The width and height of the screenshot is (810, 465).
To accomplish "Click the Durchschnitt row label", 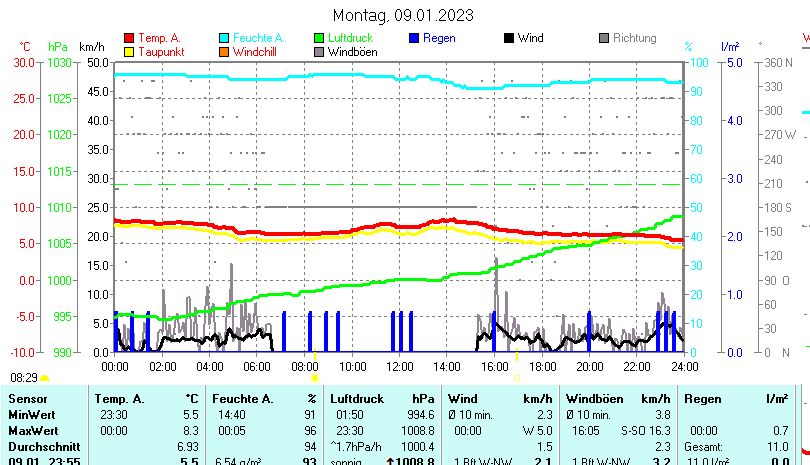I will pyautogui.click(x=41, y=445).
